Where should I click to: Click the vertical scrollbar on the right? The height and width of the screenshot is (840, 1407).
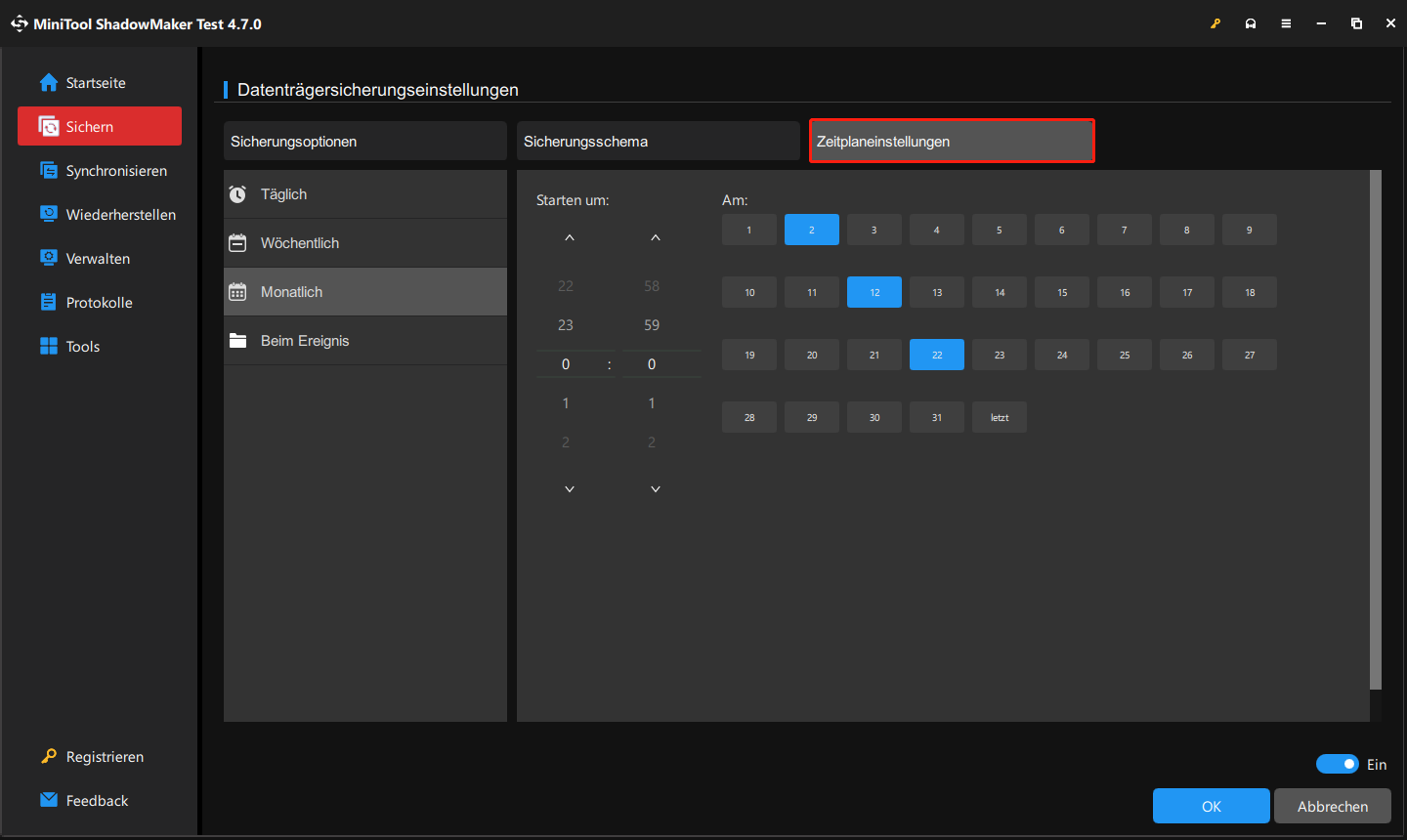(1376, 430)
